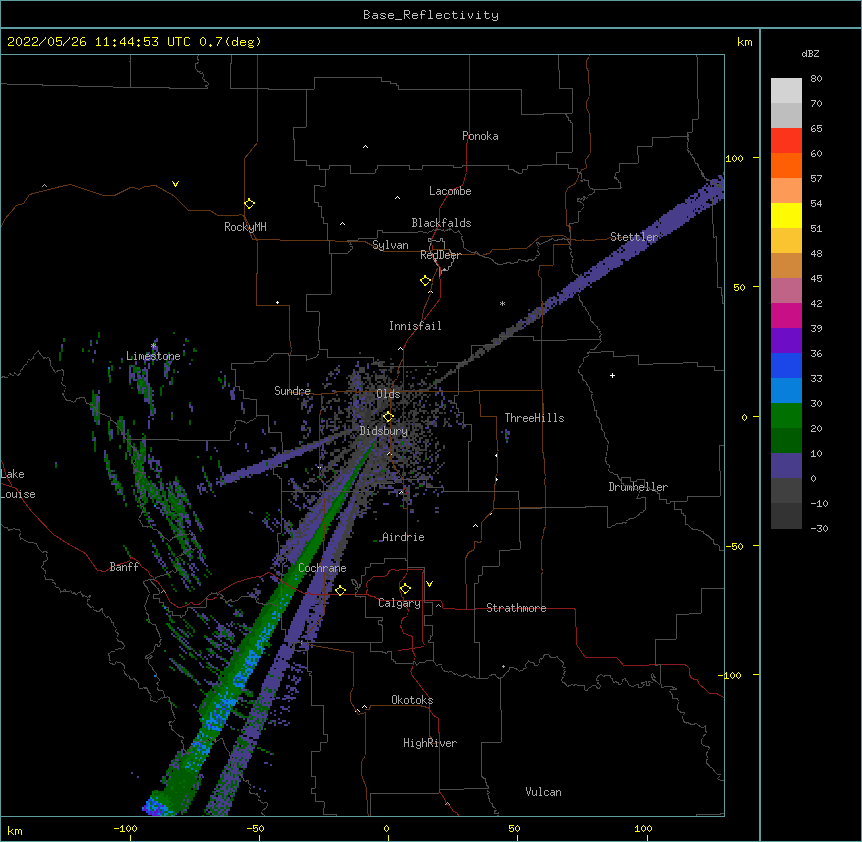Click the 100 tick on the right axis
Screen dimensions: 862x842
click(x=734, y=158)
